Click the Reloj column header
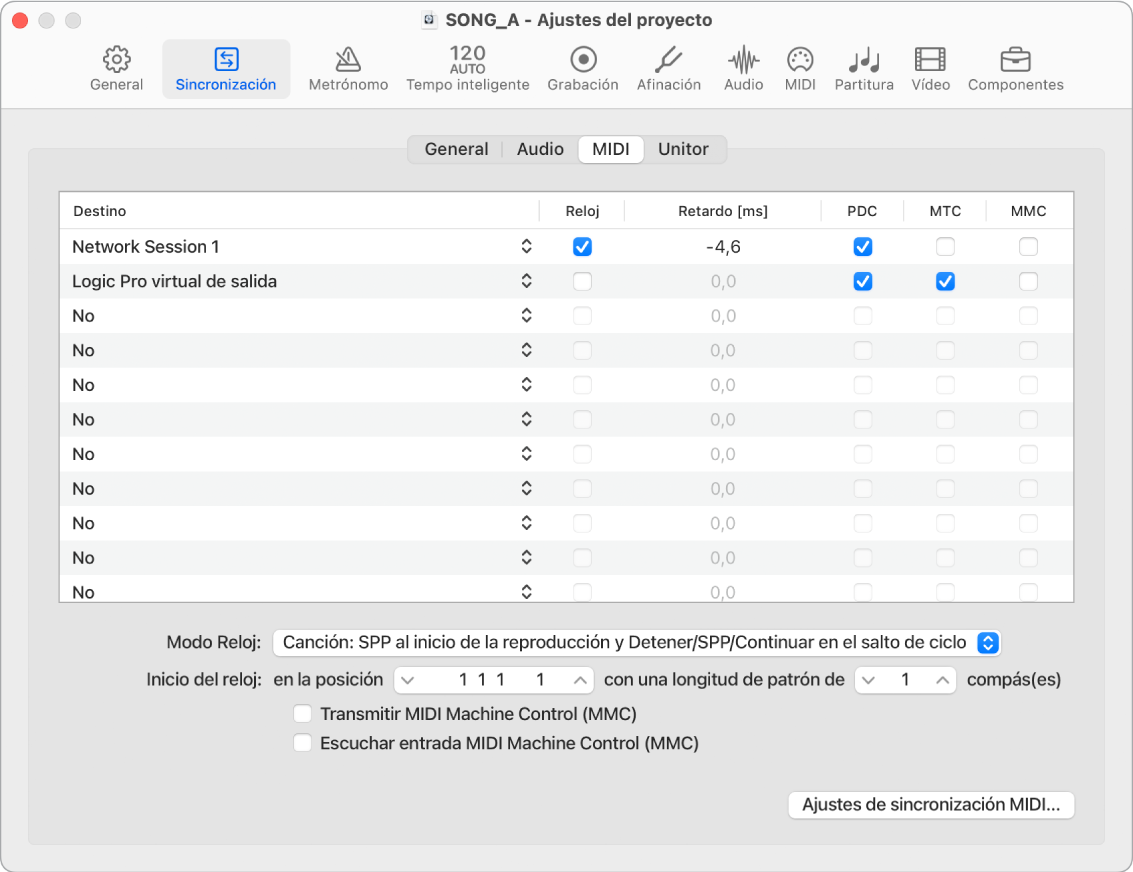Screen dimensions: 1133x872 tap(582, 211)
